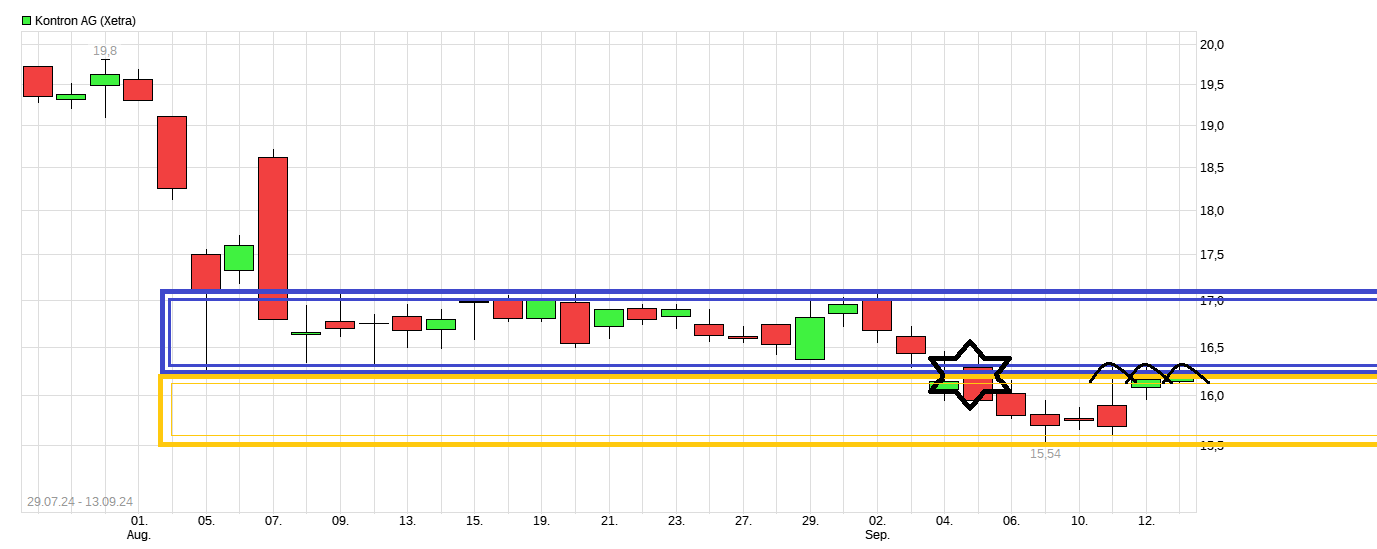Image resolution: width=1377 pixels, height=549 pixels.
Task: Click the '12.' date axis label
Action: (1146, 521)
